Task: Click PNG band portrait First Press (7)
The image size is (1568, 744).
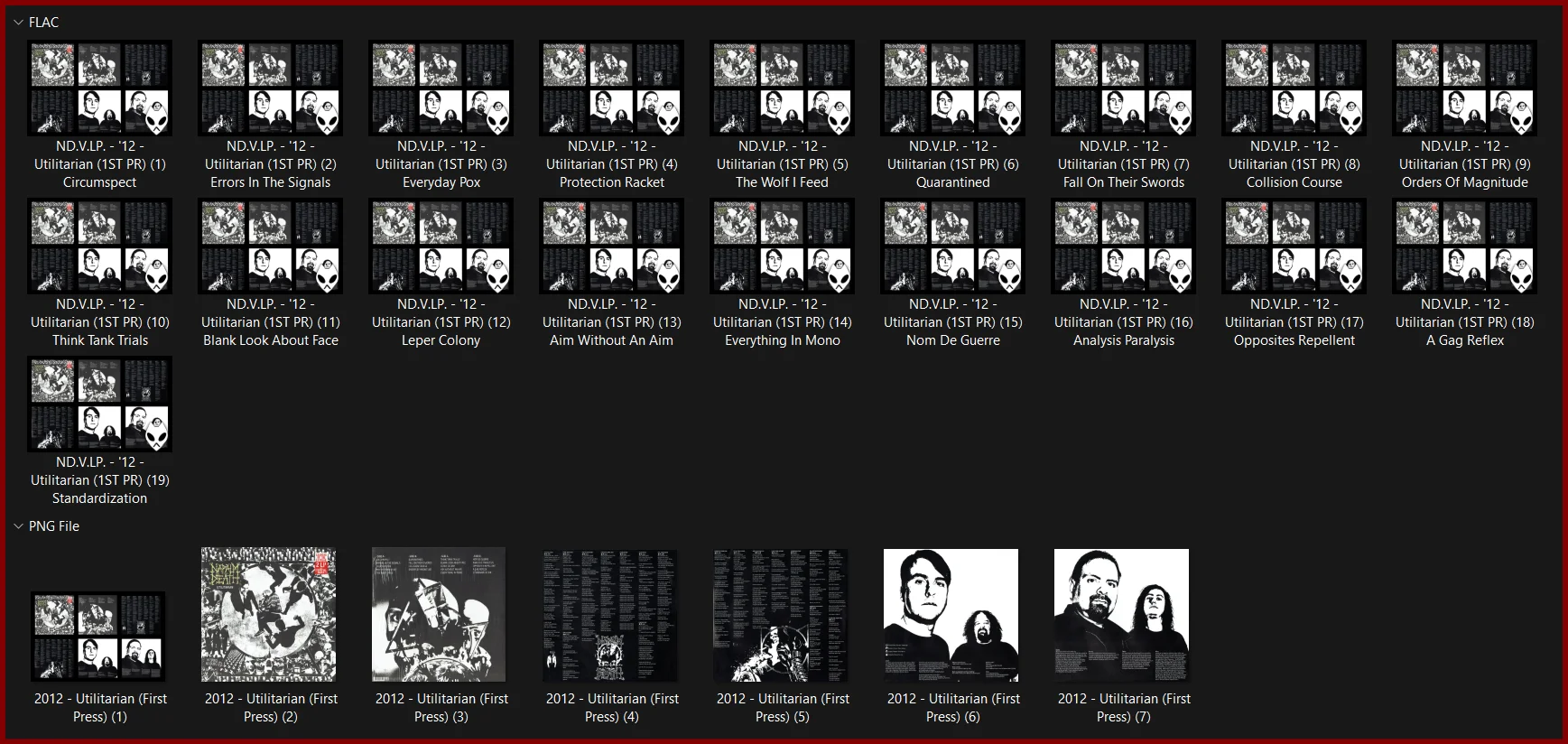Action: pyautogui.click(x=1122, y=615)
